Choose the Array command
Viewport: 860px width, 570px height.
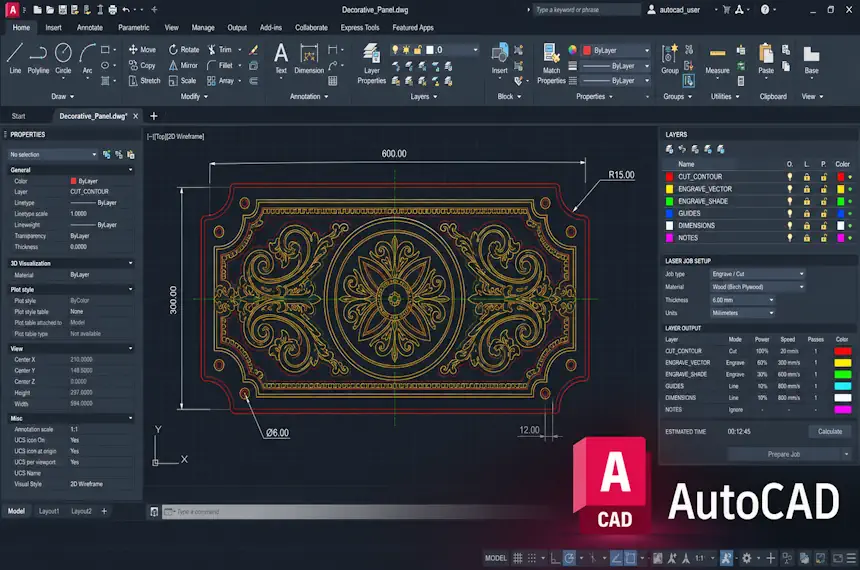pyautogui.click(x=220, y=81)
